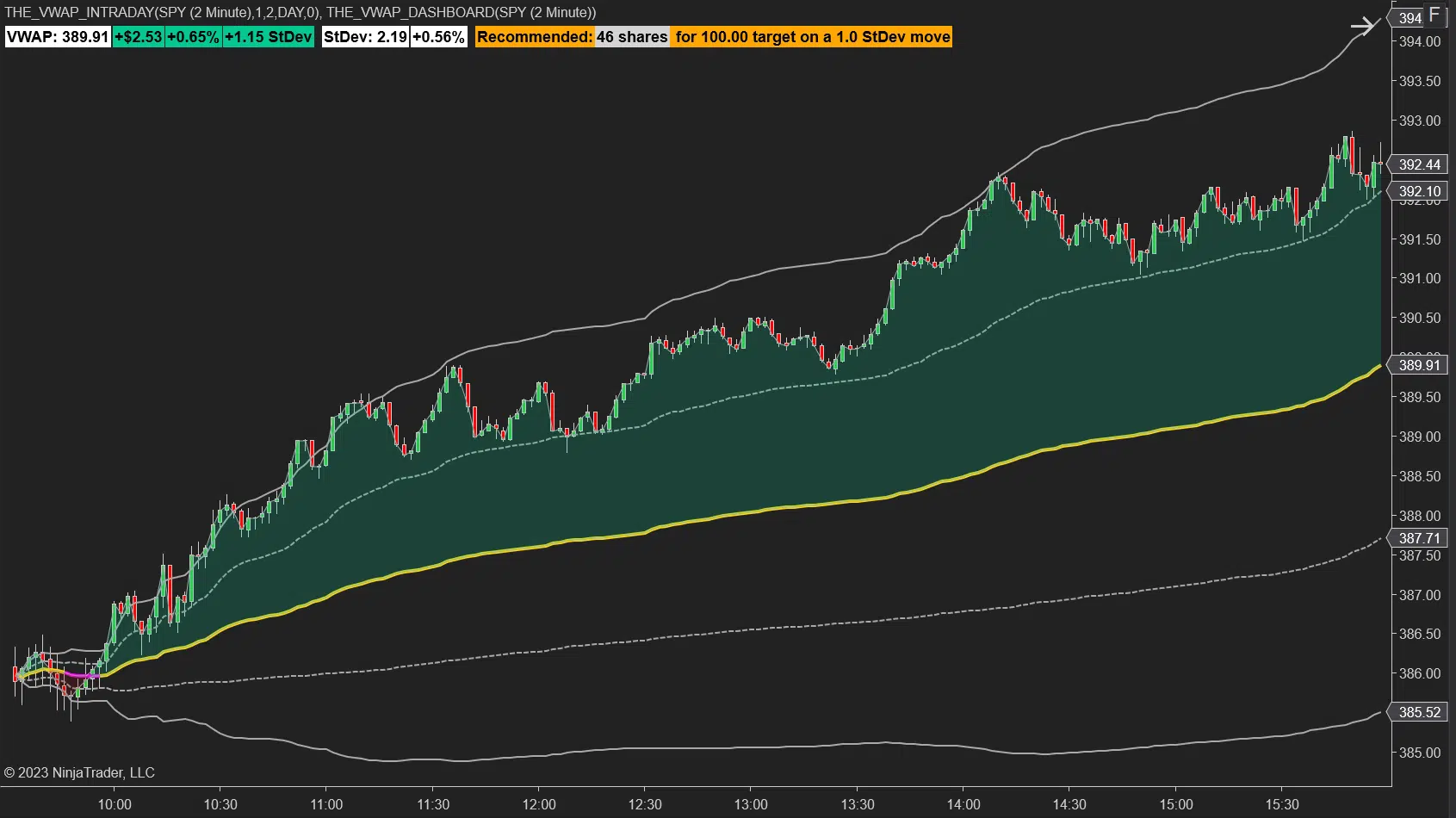Click the 387.71 price marker

[1418, 538]
